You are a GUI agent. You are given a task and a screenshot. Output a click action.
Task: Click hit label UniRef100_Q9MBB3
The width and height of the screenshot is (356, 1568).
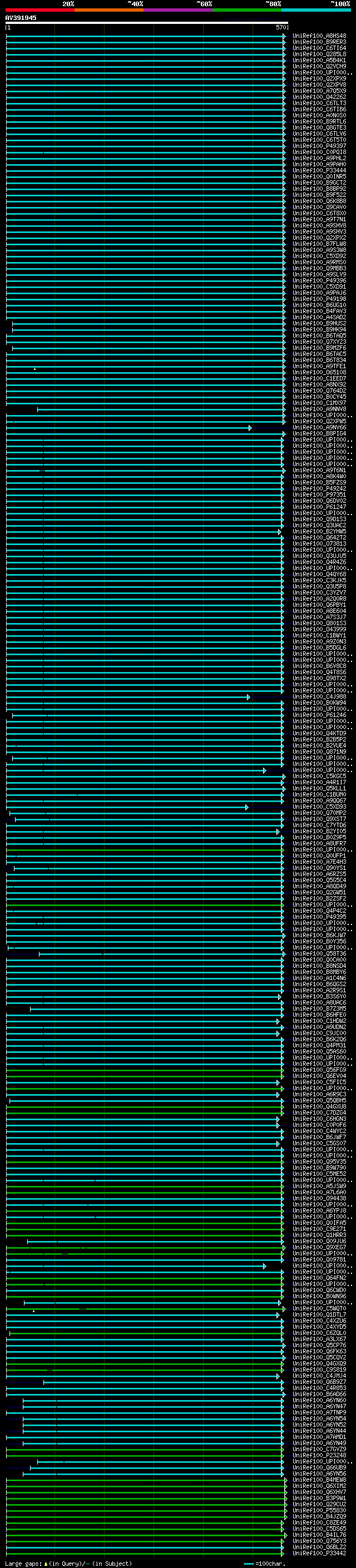[x=319, y=269]
